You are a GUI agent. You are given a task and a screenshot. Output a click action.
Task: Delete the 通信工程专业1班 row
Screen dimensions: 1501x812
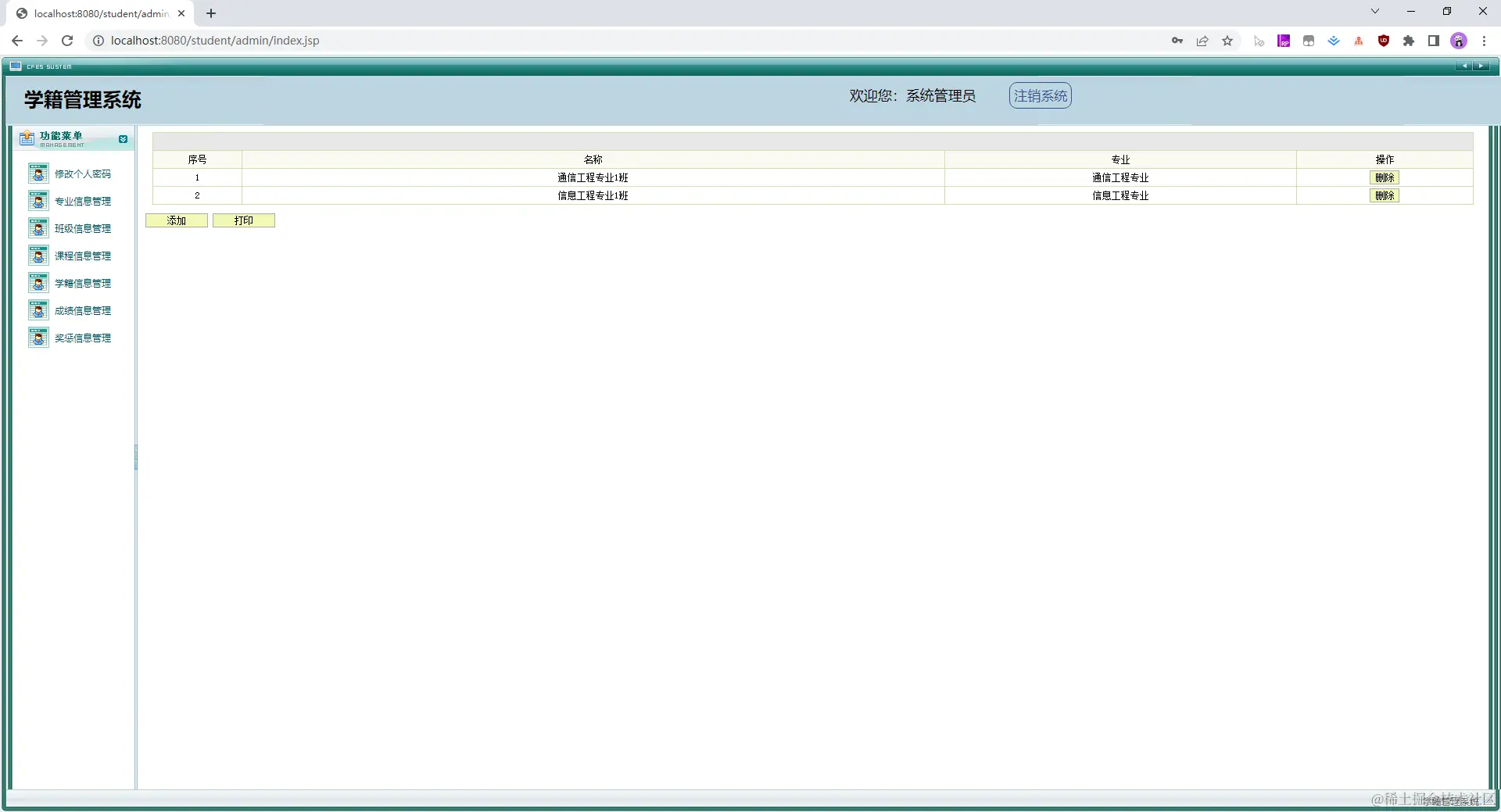pos(1385,177)
